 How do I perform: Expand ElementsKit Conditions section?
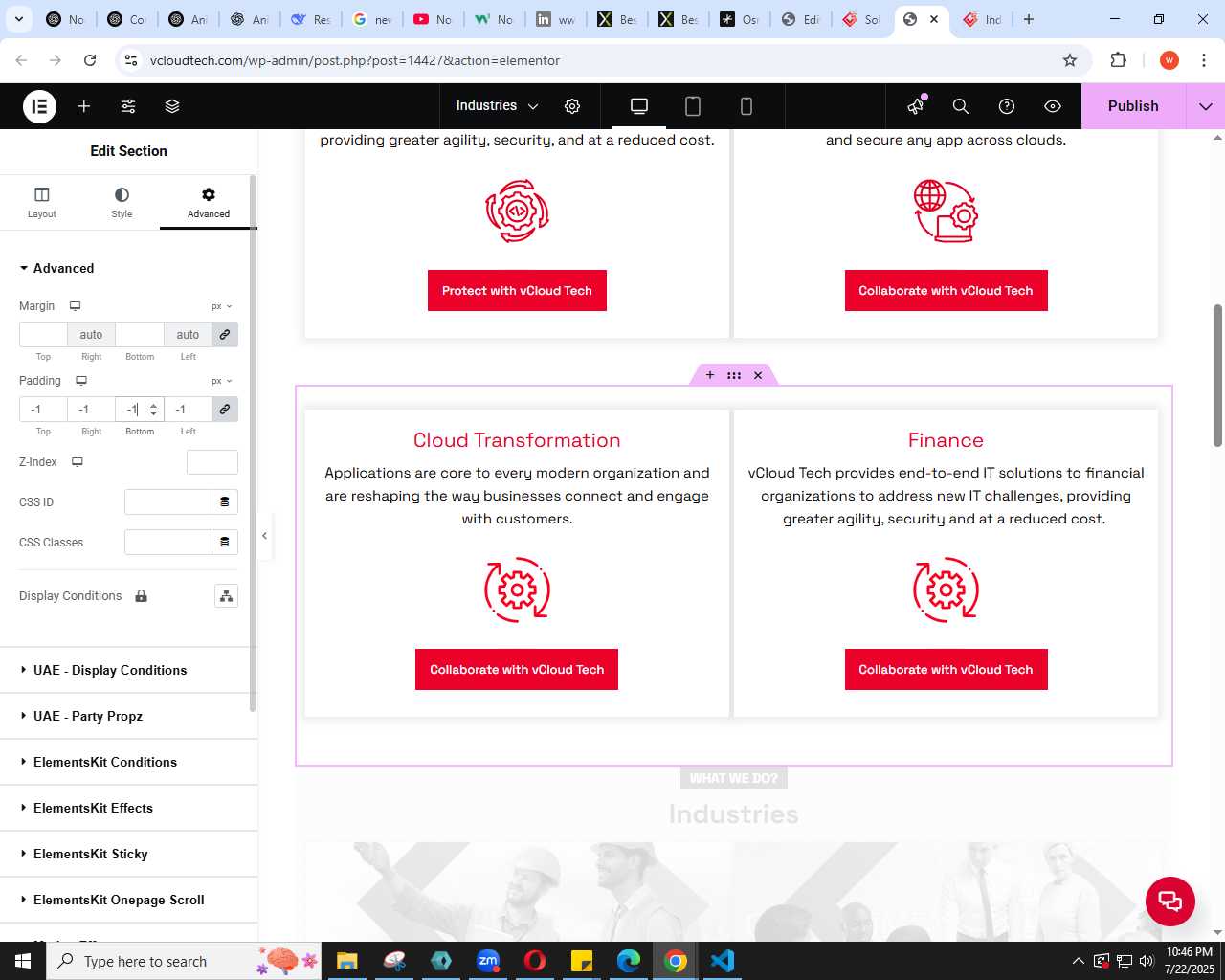[128, 762]
